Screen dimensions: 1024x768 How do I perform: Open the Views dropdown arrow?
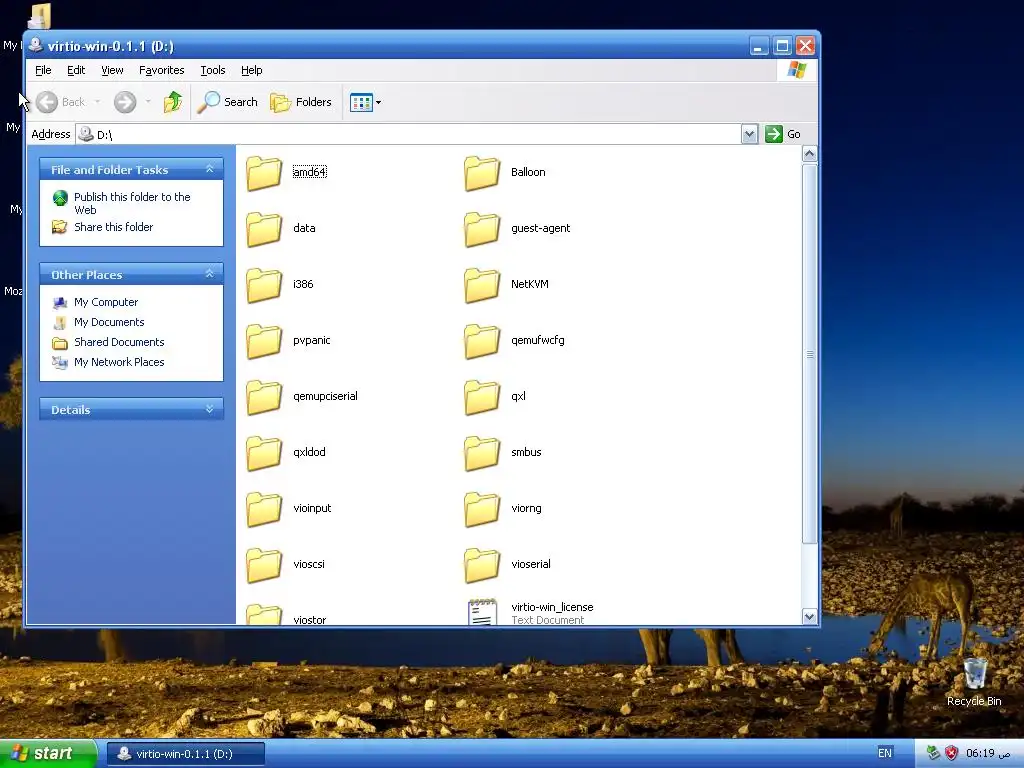pyautogui.click(x=378, y=103)
